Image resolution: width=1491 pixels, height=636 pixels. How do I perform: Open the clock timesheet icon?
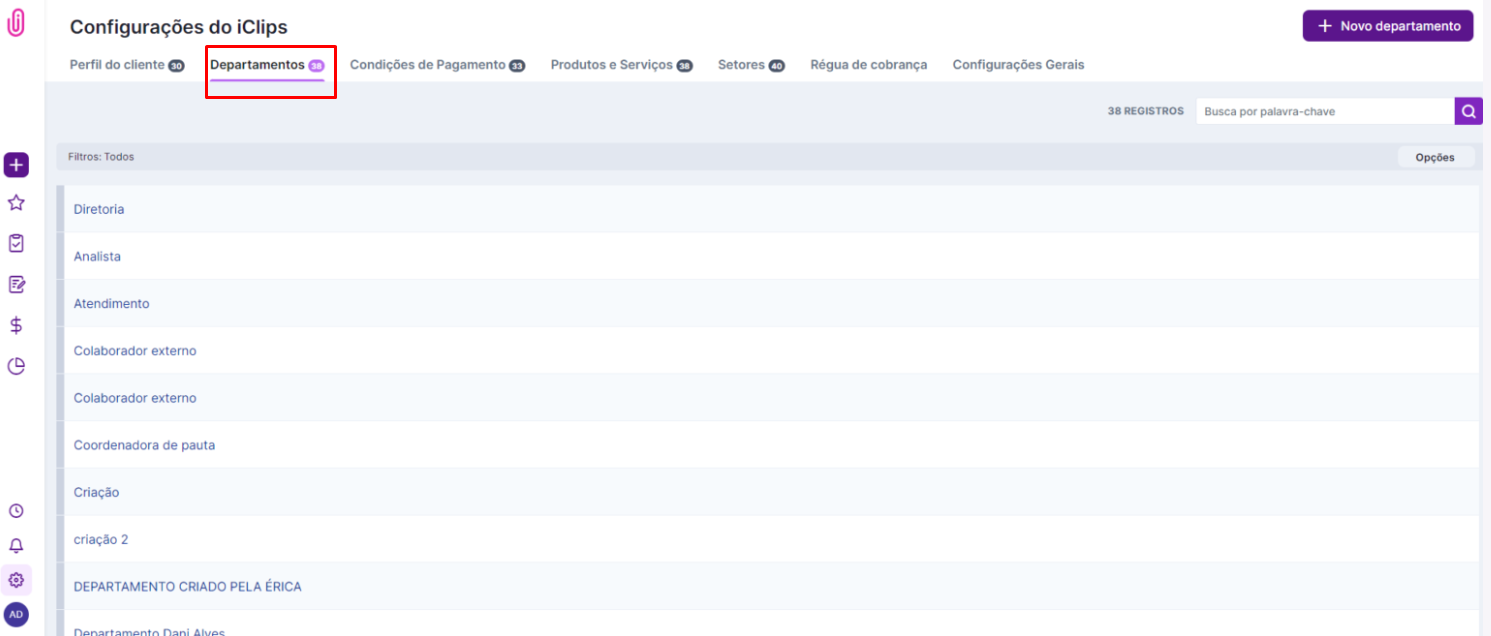pos(16,511)
